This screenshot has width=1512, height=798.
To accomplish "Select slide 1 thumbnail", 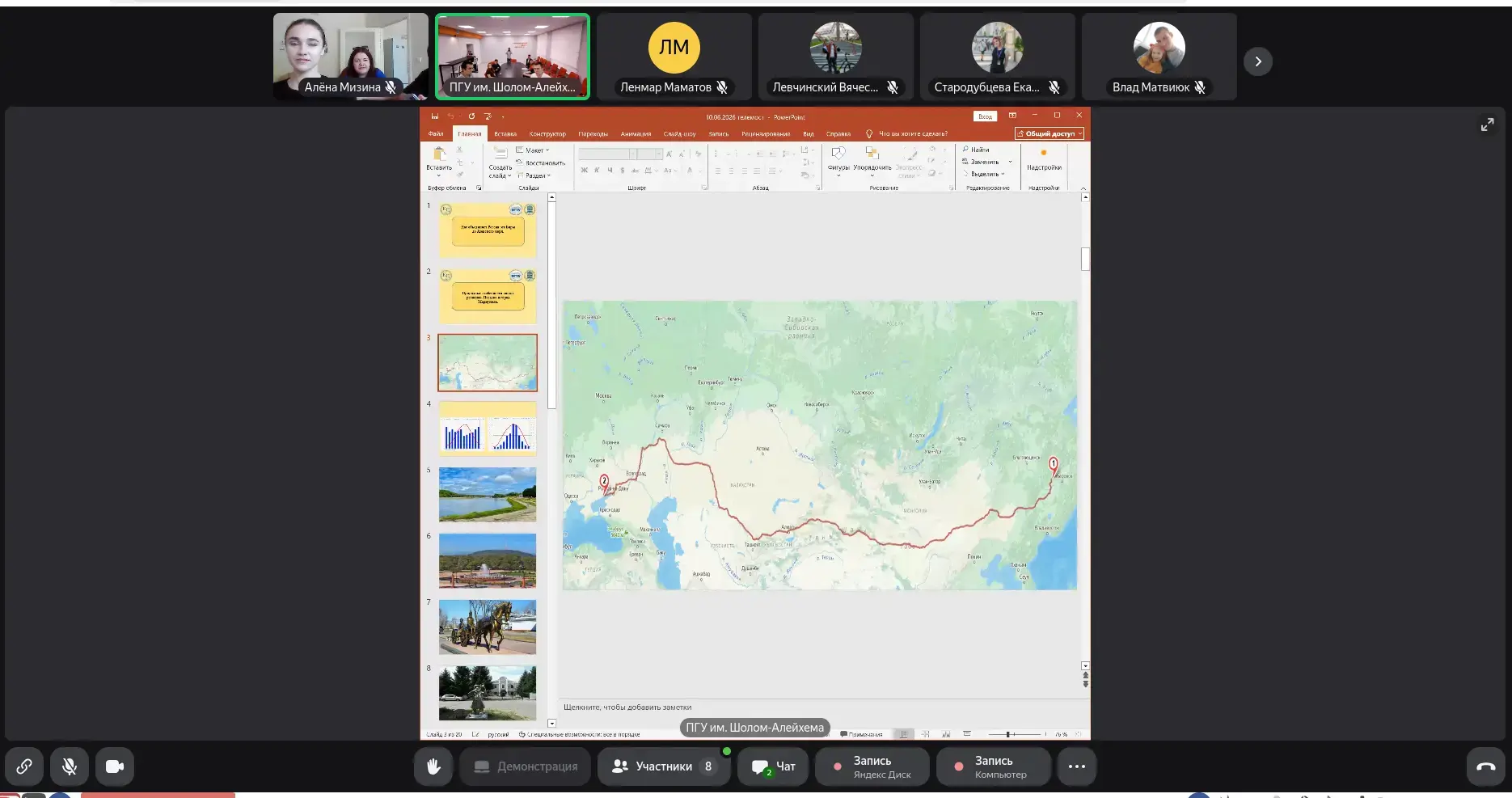I will pos(488,230).
